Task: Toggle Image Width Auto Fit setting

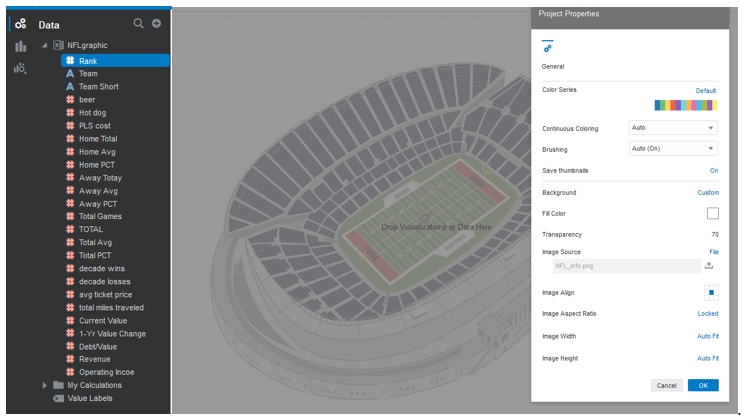Action: pyautogui.click(x=707, y=336)
